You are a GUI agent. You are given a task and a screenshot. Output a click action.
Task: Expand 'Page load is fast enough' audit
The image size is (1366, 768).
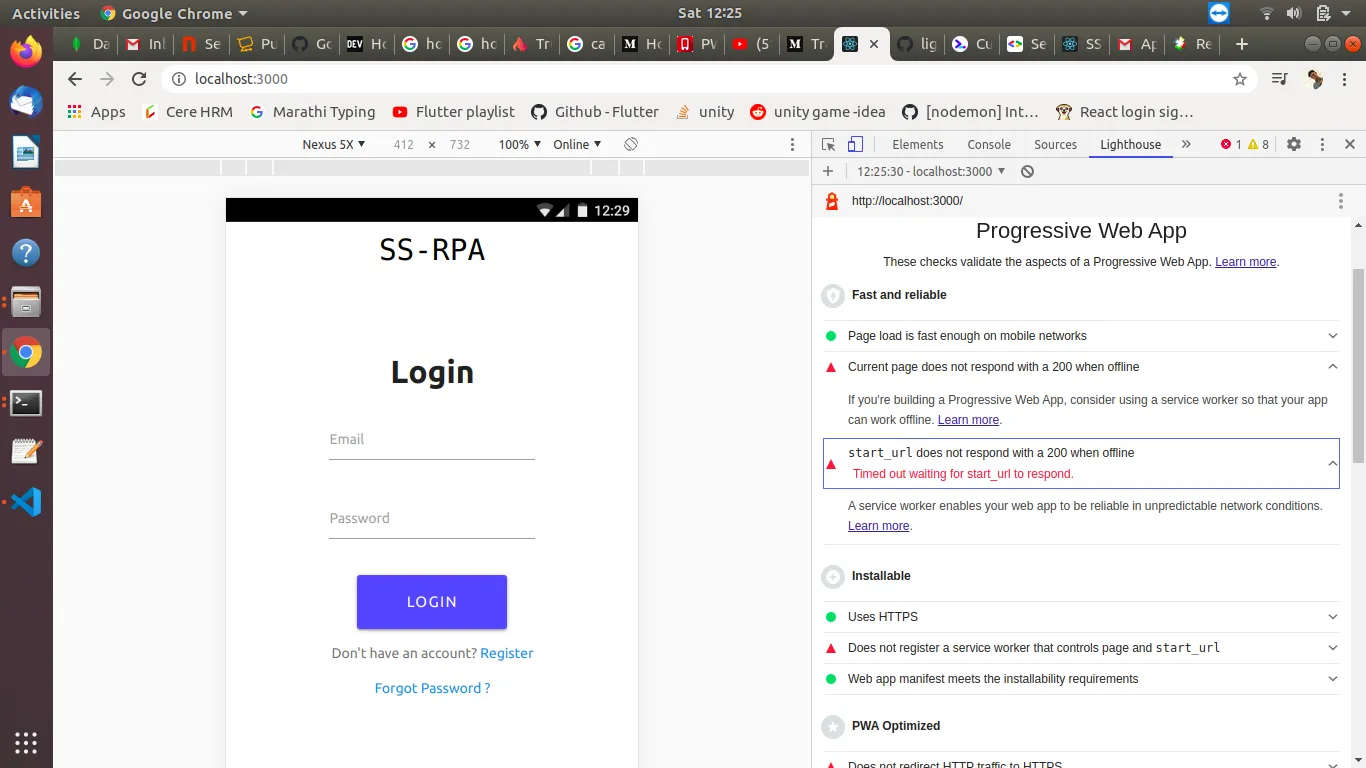1081,336
